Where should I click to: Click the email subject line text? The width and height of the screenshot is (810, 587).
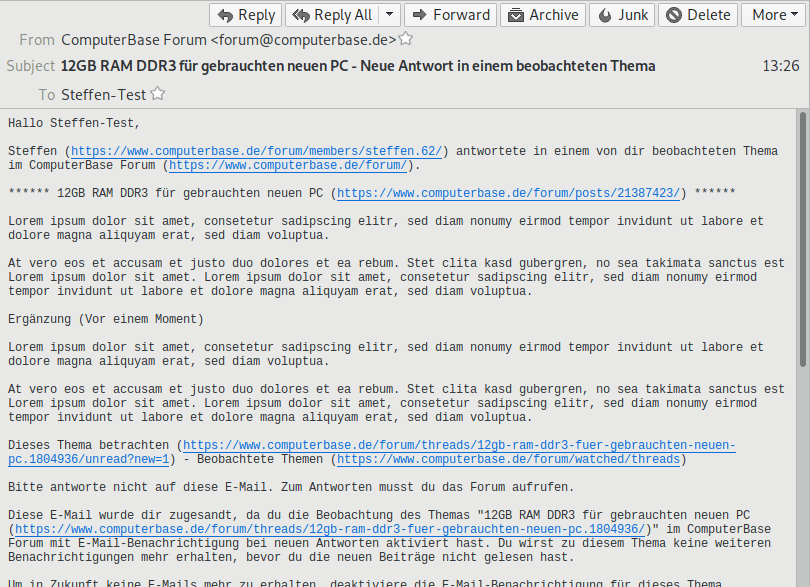pyautogui.click(x=358, y=66)
